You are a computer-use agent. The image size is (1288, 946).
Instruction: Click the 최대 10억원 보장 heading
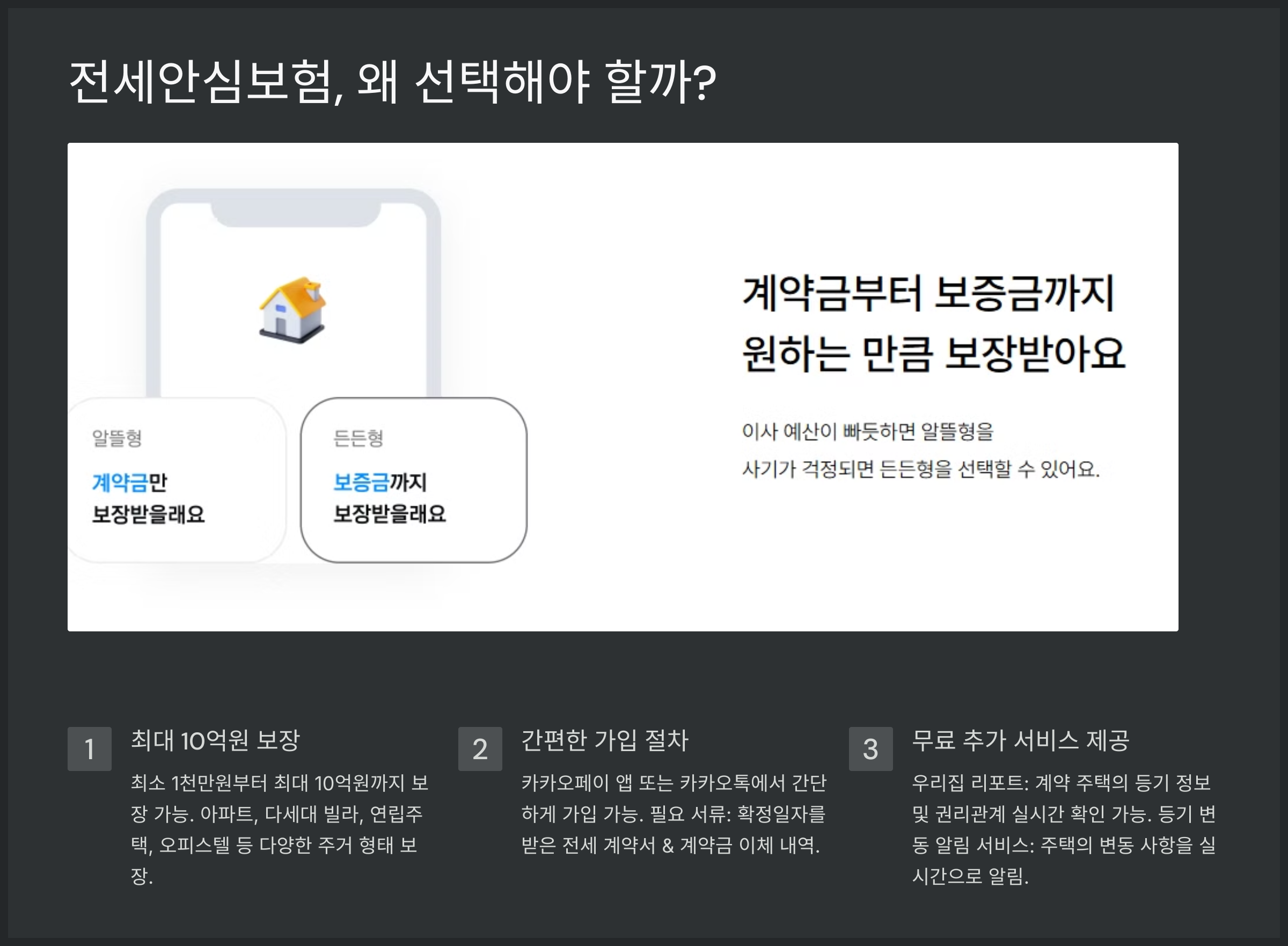point(215,740)
